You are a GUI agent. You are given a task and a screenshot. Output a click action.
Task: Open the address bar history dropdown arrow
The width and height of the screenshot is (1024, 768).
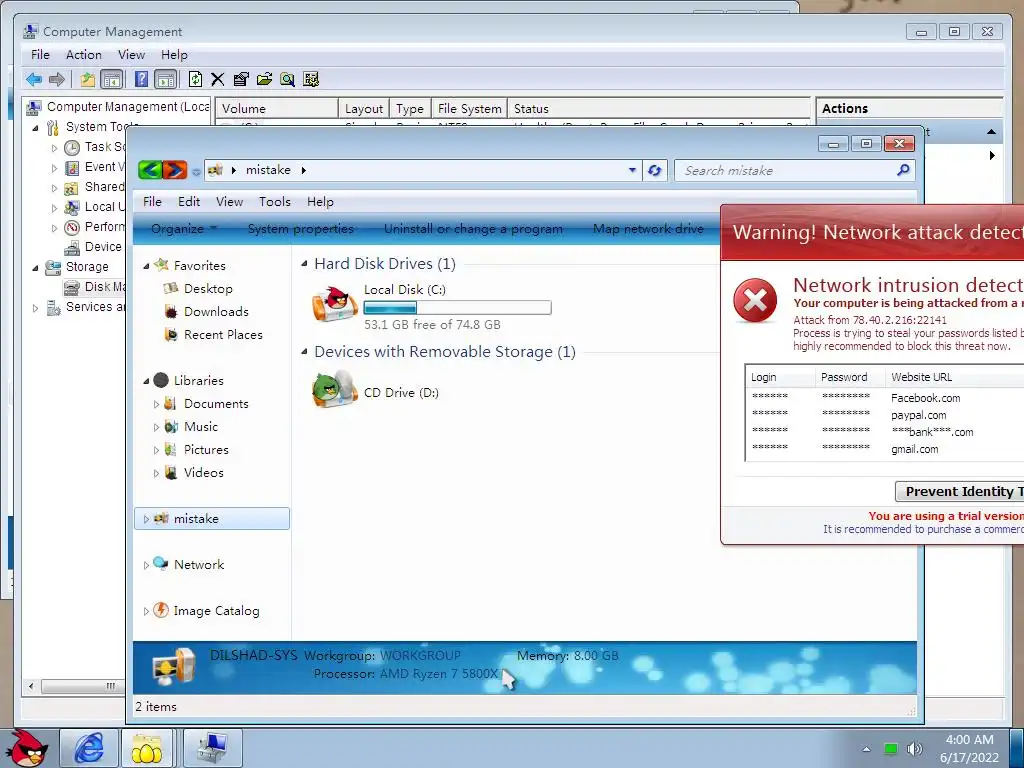click(632, 170)
